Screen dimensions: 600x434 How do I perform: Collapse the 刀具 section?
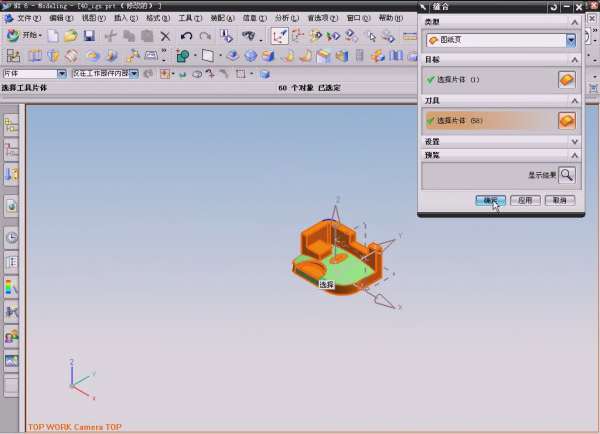pyautogui.click(x=574, y=101)
